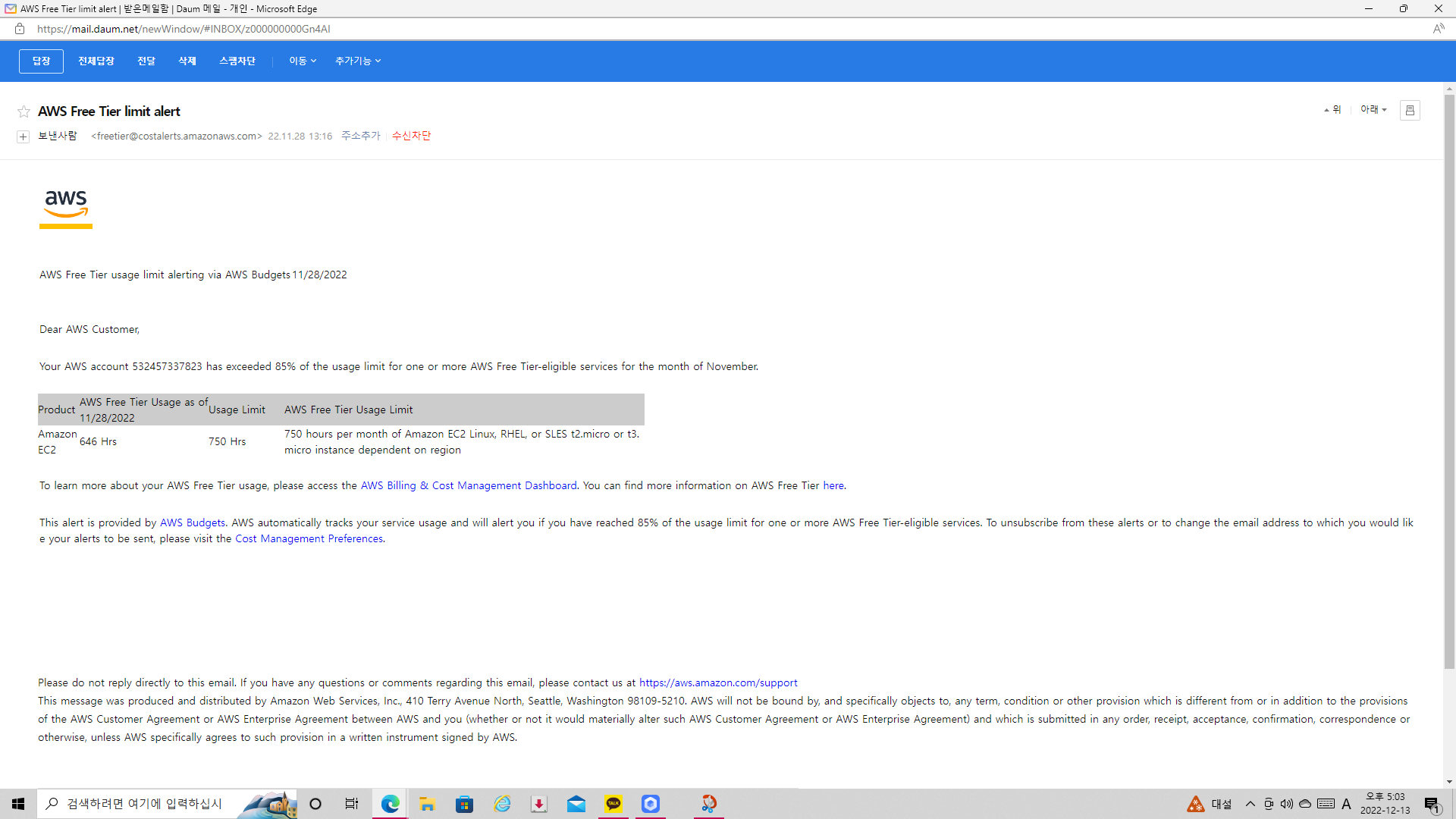Open File Explorer from the taskbar
1456x819 pixels.
tap(427, 804)
